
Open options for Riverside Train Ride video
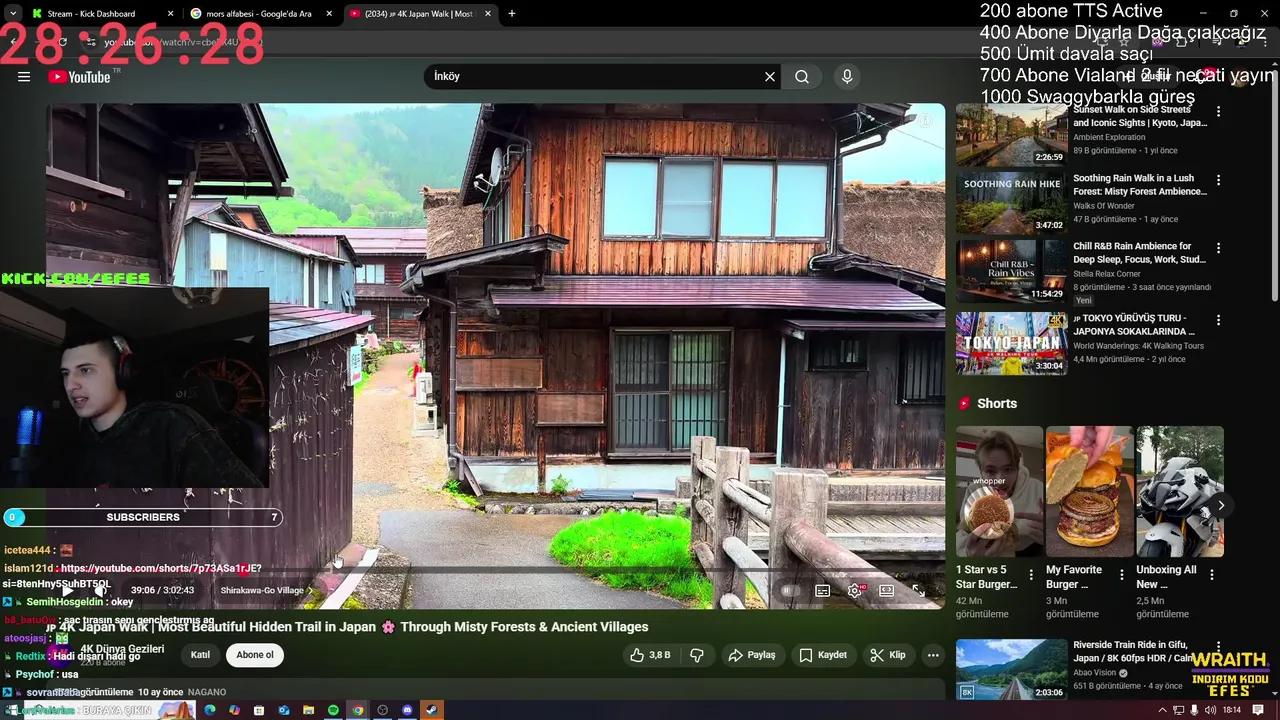(x=1218, y=648)
